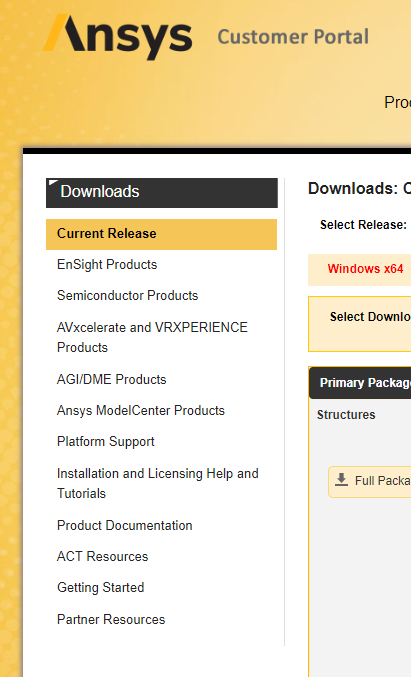Open AVxcelerate and VRXPERIENCE Products
Image resolution: width=411 pixels, height=677 pixels.
[152, 337]
